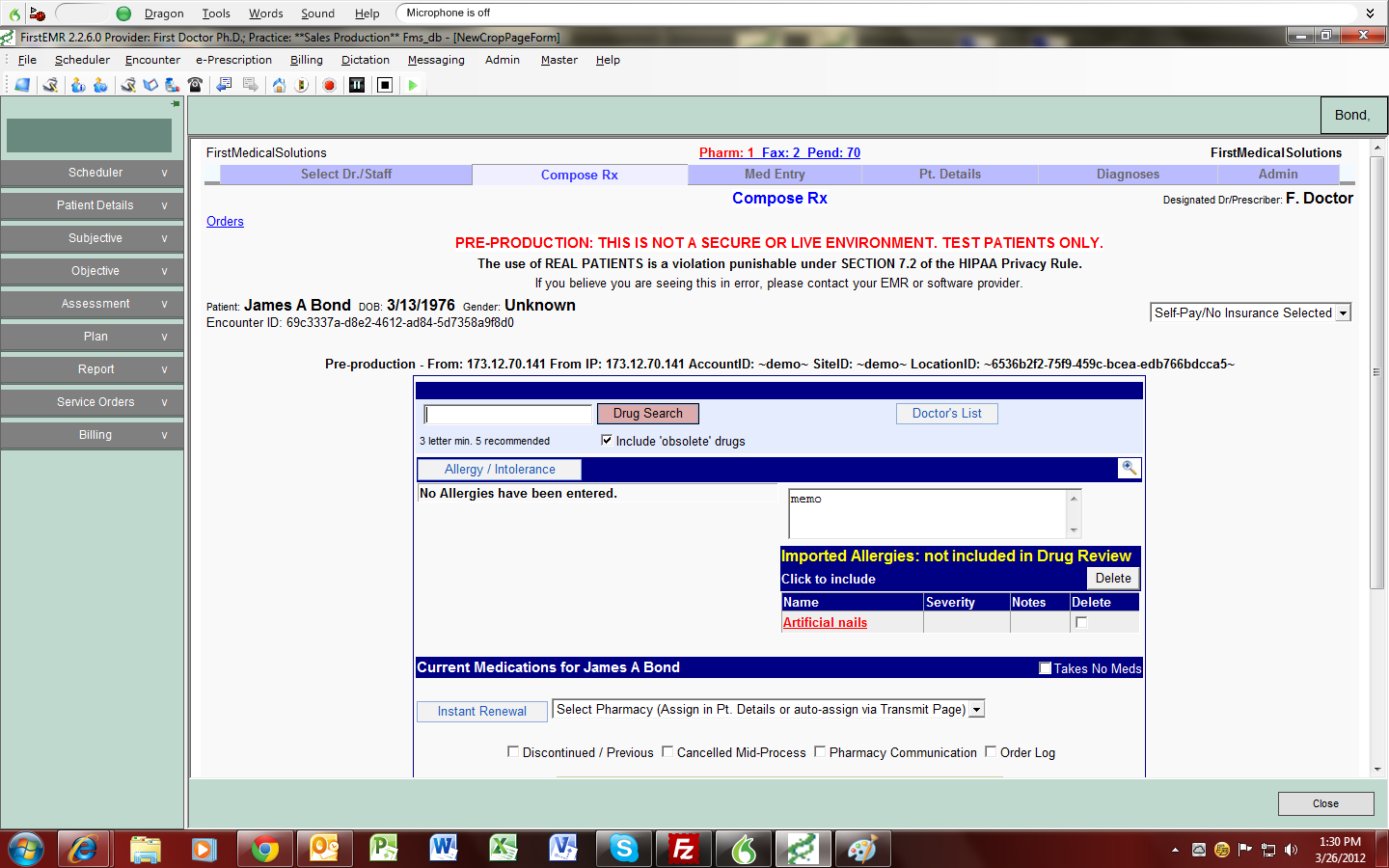Open Internet Explorer from the taskbar
Screen dimensions: 1389x868
pos(84,850)
